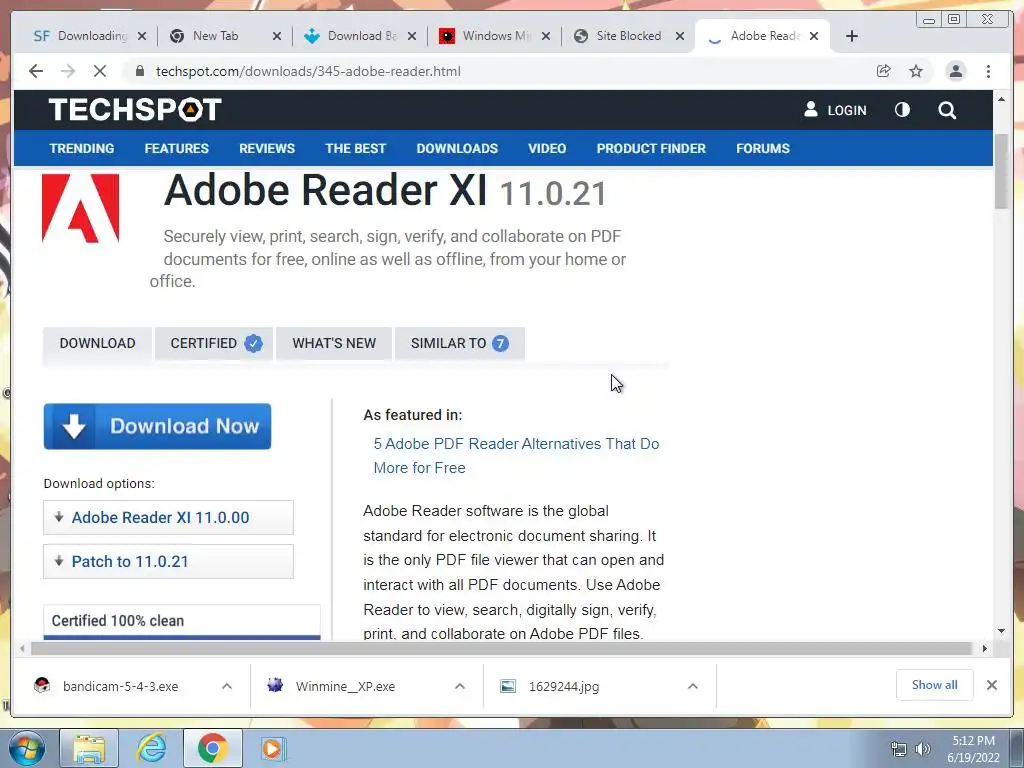Screen dimensions: 1024x768
Task: Click the network tray icon
Action: 899,749
